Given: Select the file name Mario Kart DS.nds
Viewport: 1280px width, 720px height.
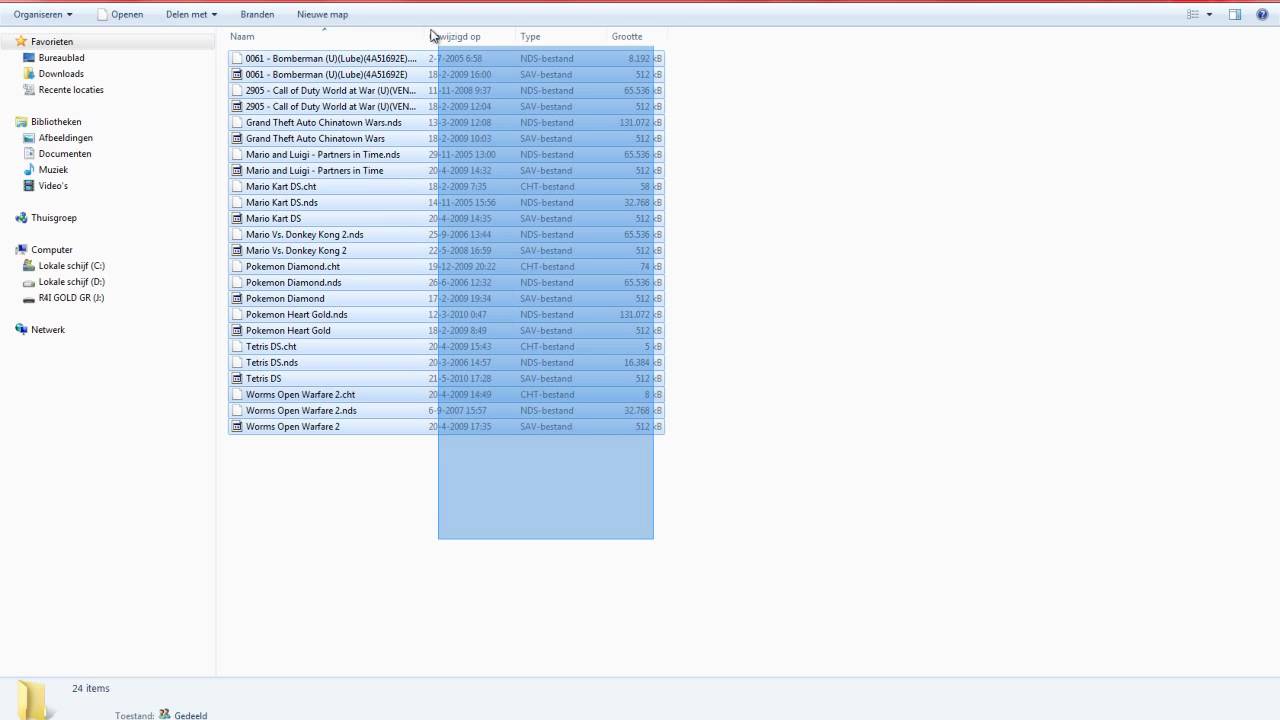Looking at the screenshot, I should tap(282, 202).
